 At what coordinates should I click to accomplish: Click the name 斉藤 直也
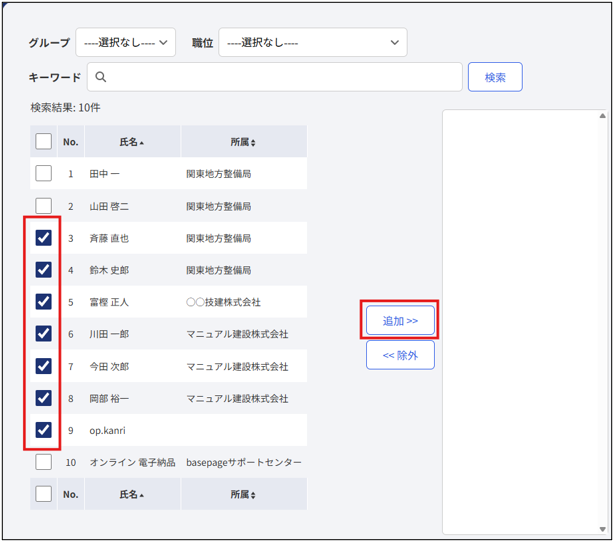(x=109, y=238)
